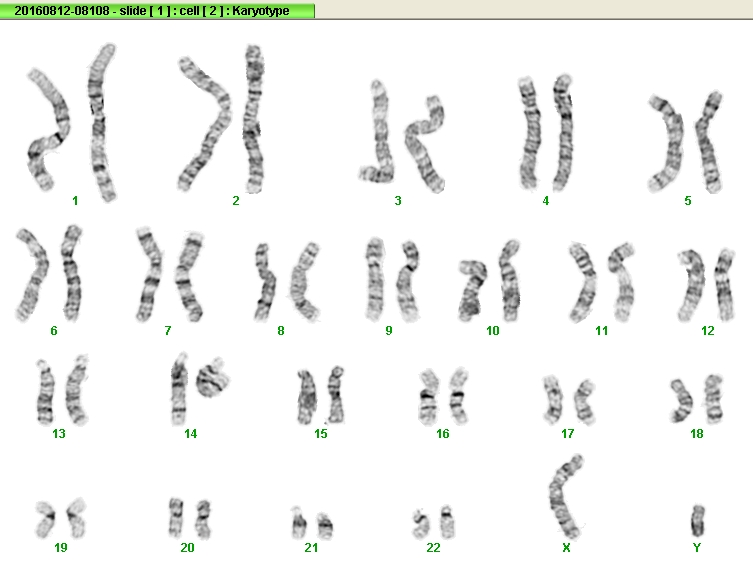The image size is (753, 569).
Task: Click the chromosome 18 number label
Action: (x=697, y=434)
